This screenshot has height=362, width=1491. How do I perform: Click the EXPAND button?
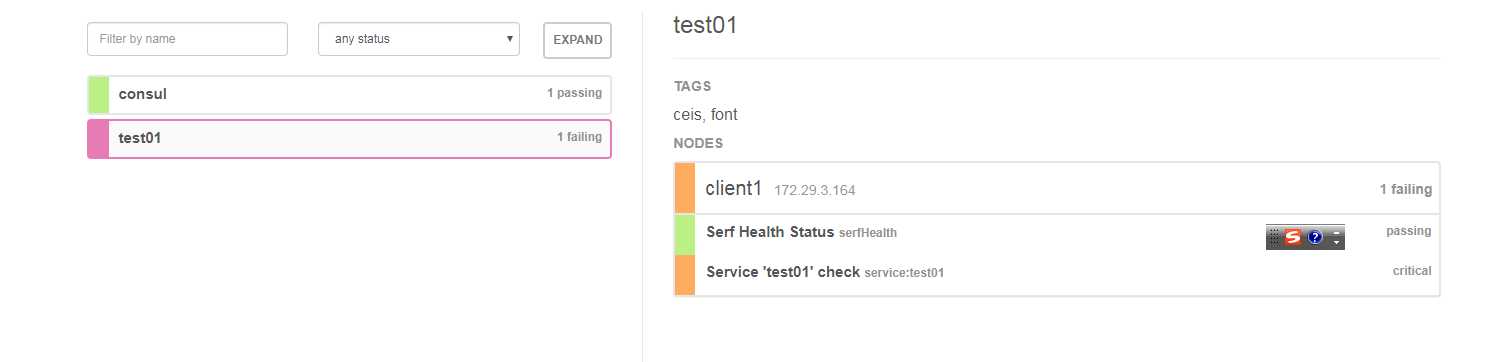click(577, 40)
